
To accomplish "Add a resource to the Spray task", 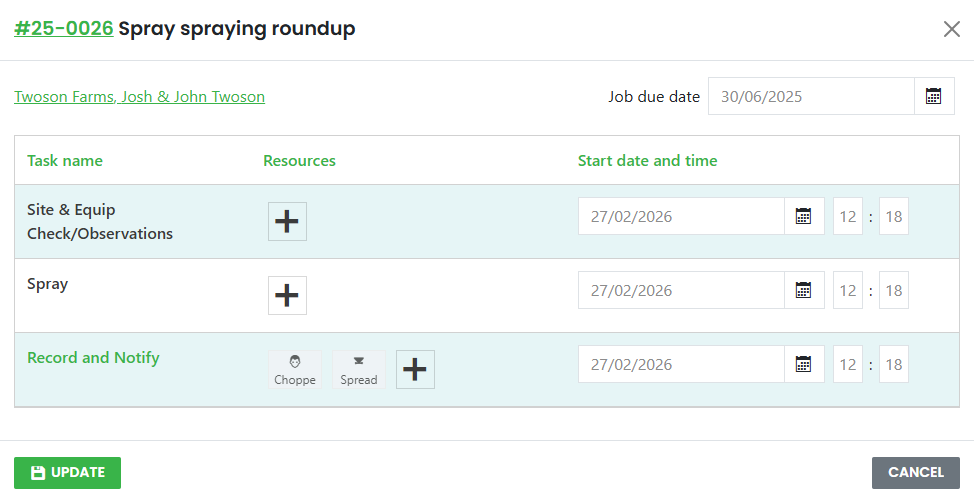I will (287, 295).
